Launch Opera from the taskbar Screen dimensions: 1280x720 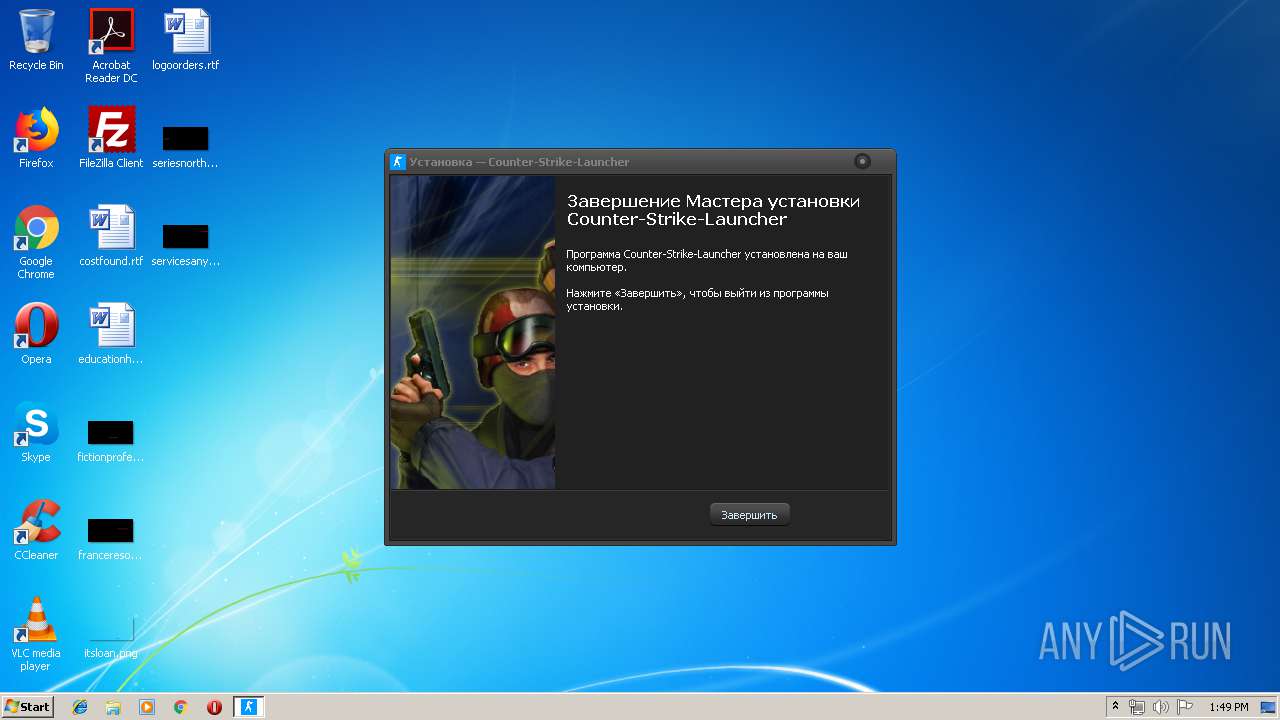pyautogui.click(x=214, y=707)
